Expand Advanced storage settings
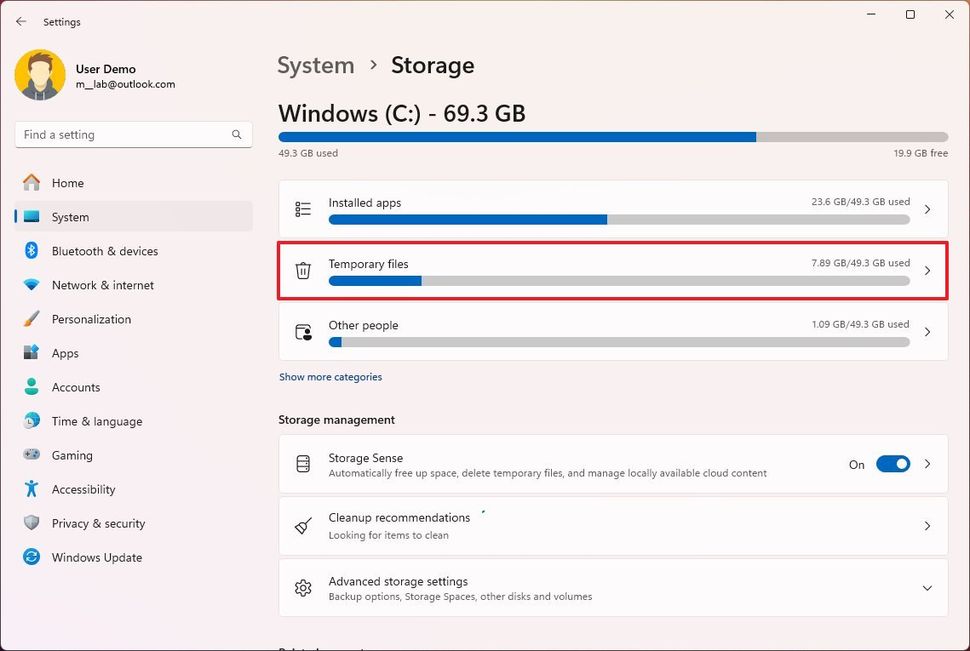Screen dimensions: 970x651 (925, 588)
